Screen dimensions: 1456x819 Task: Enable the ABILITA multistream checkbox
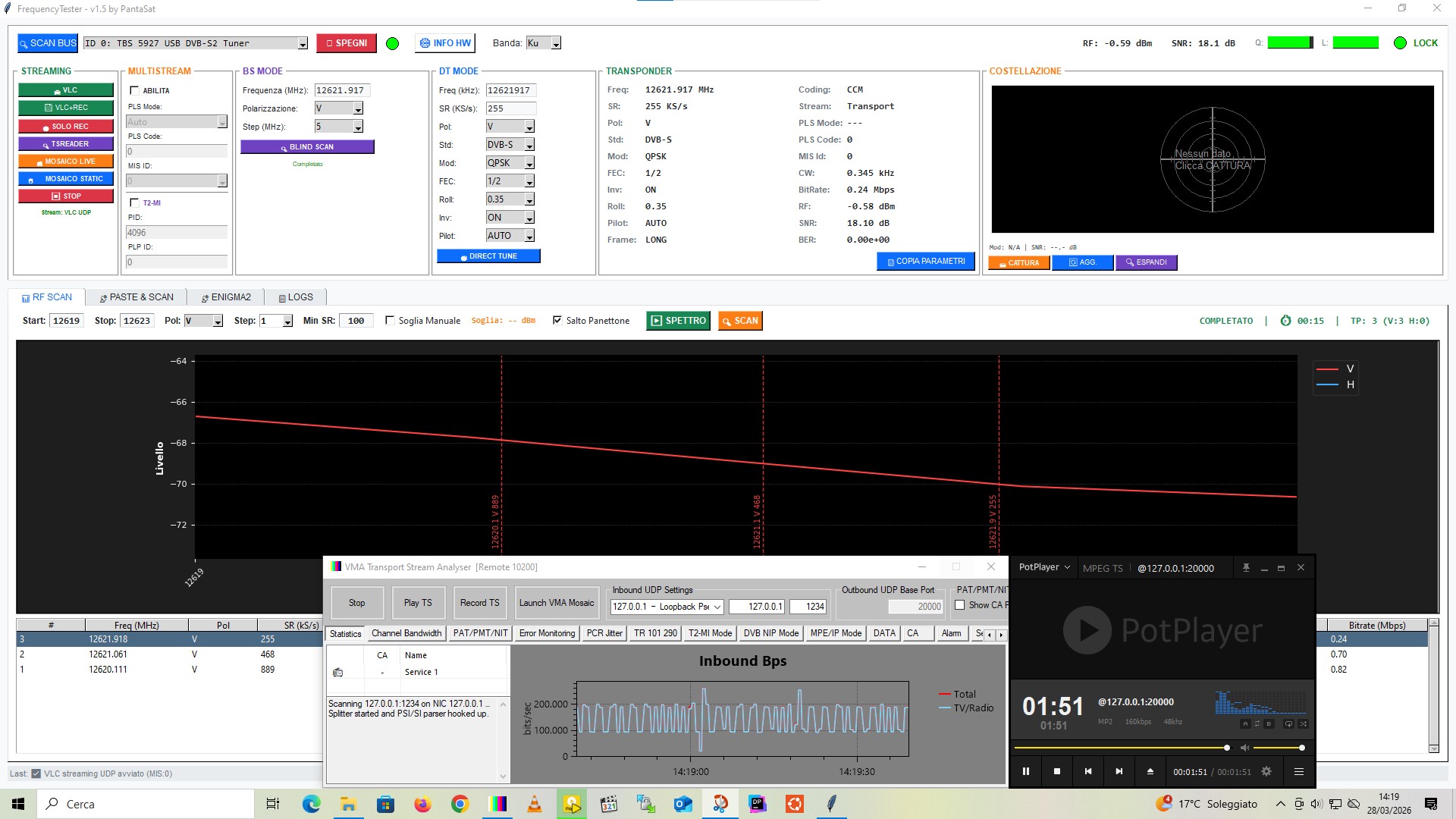click(x=135, y=90)
